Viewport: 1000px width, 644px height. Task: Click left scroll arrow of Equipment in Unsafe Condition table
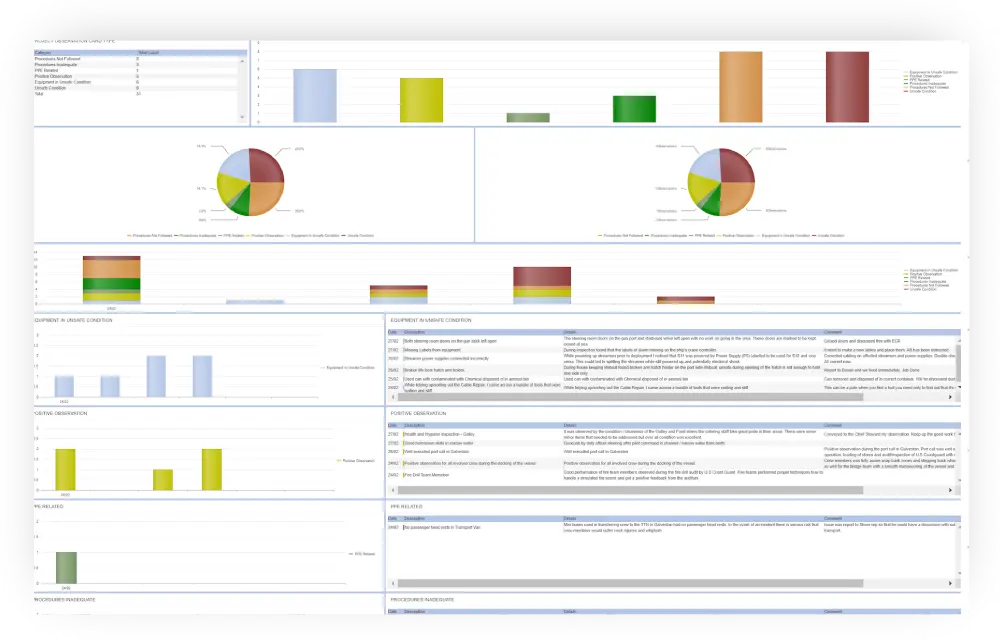coord(393,397)
